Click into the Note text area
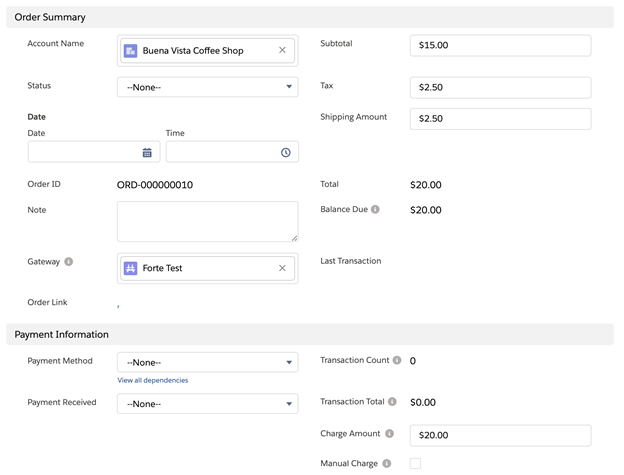Image resolution: width=624 pixels, height=475 pixels. (x=207, y=221)
